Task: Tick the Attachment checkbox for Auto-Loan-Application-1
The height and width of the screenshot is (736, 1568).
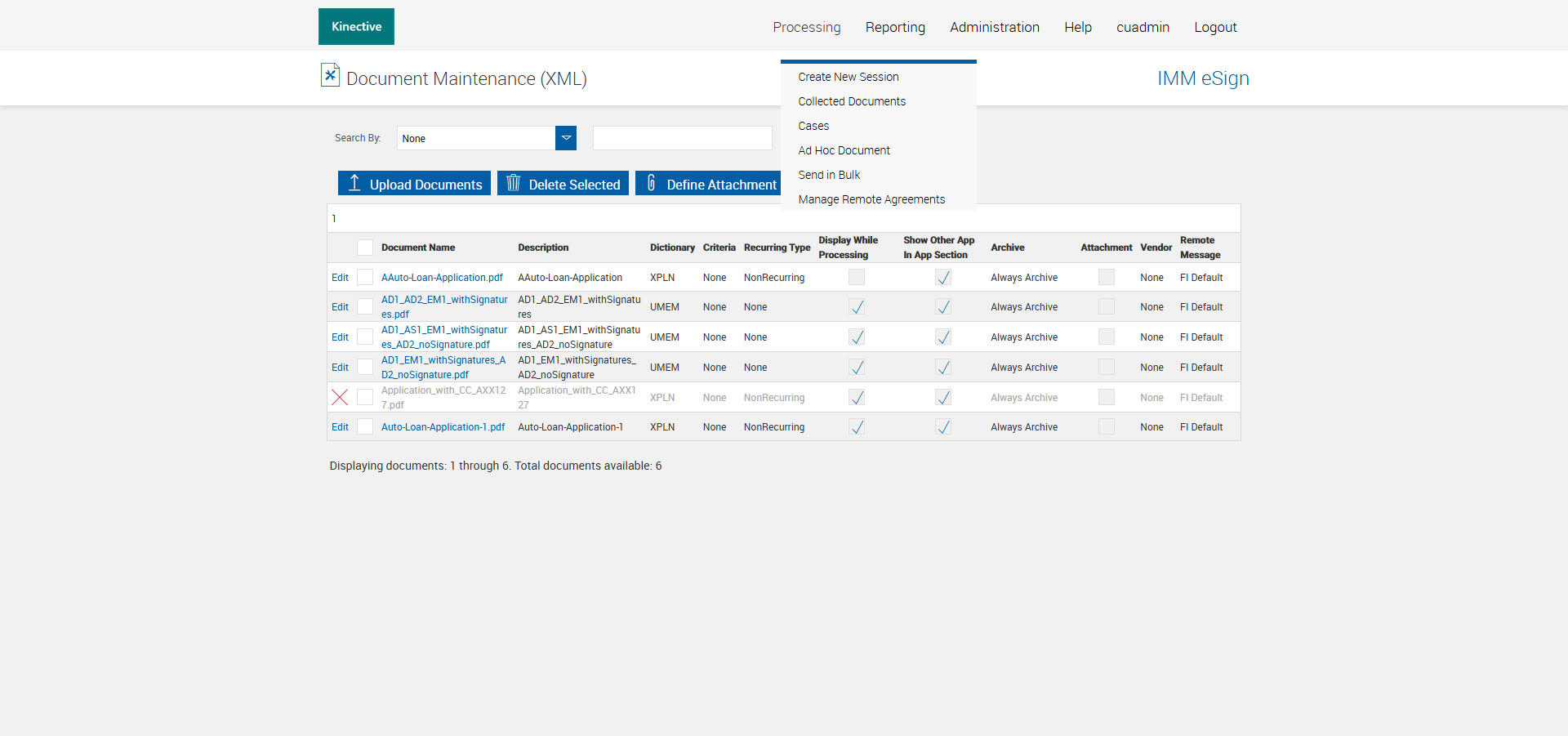Action: point(1107,427)
